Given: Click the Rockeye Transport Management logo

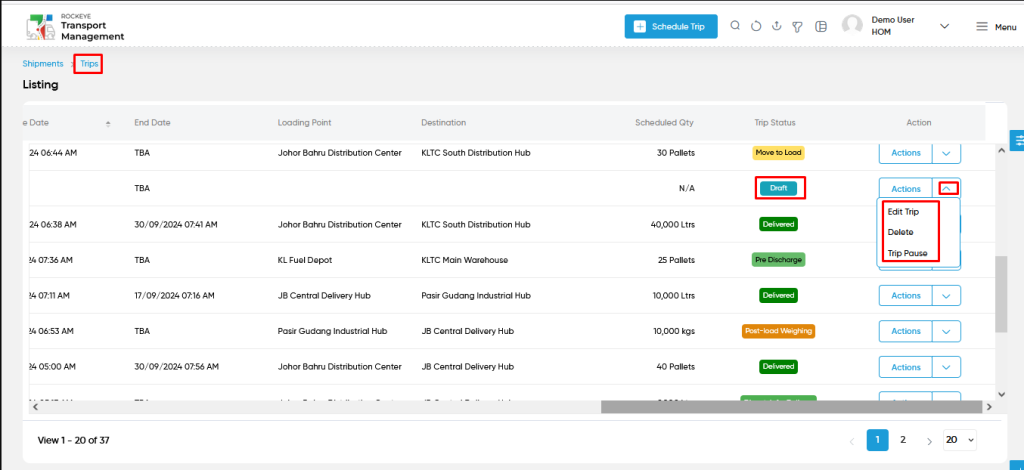Looking at the screenshot, I should click(75, 27).
